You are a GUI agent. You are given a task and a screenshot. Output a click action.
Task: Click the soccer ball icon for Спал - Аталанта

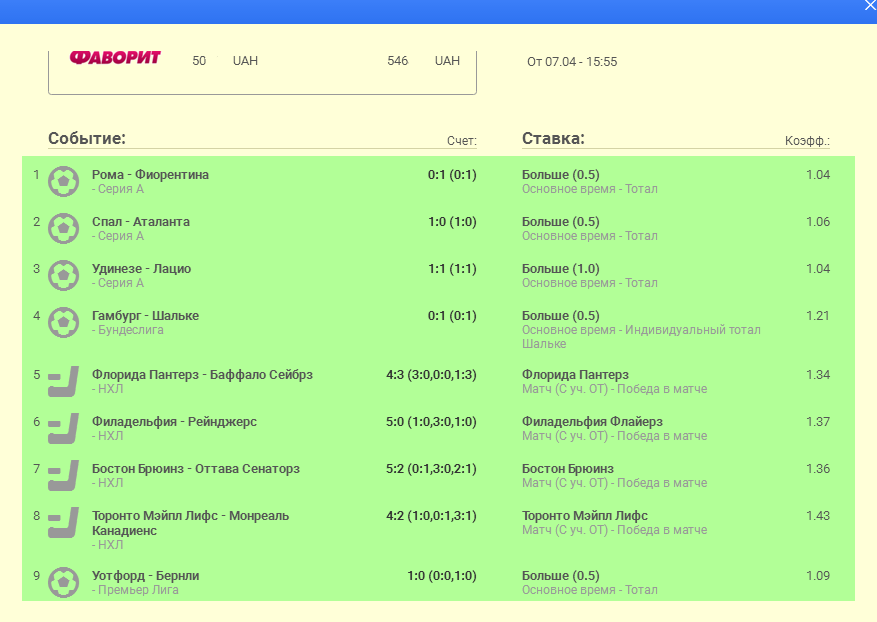coord(64,228)
